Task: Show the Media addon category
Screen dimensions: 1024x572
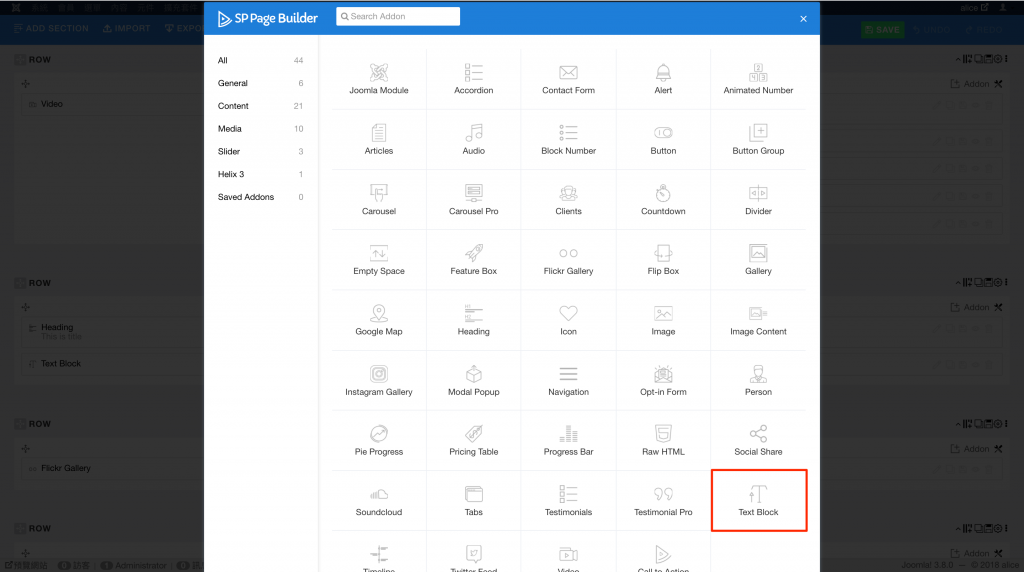Action: [x=230, y=129]
